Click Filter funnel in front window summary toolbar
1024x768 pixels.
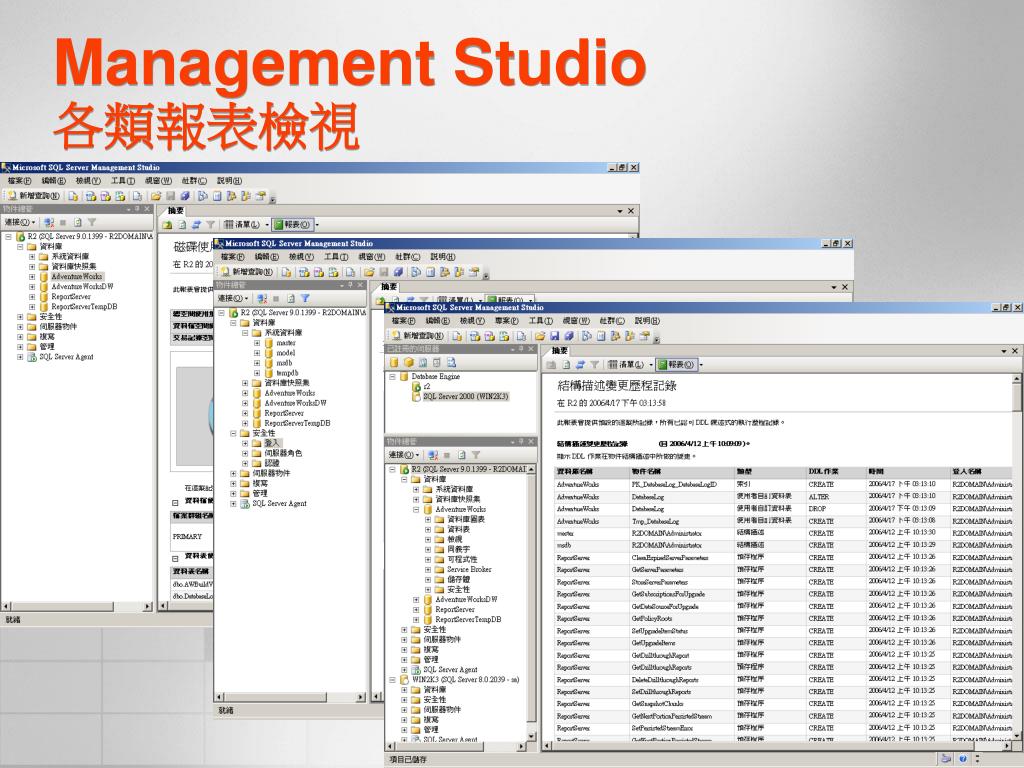pyautogui.click(x=594, y=364)
